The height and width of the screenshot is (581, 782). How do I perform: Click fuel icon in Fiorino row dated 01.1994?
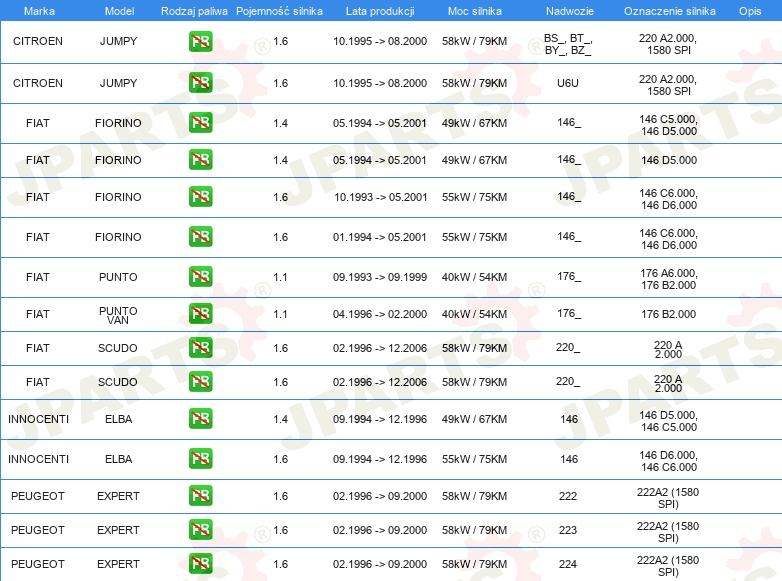(x=200, y=236)
